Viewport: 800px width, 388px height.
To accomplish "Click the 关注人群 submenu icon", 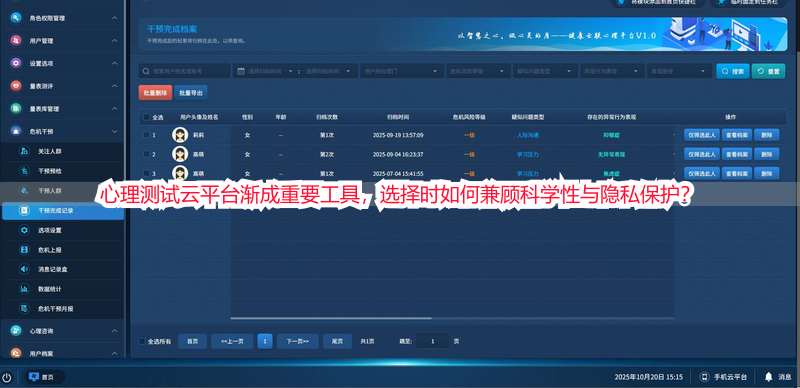I will click(x=24, y=151).
